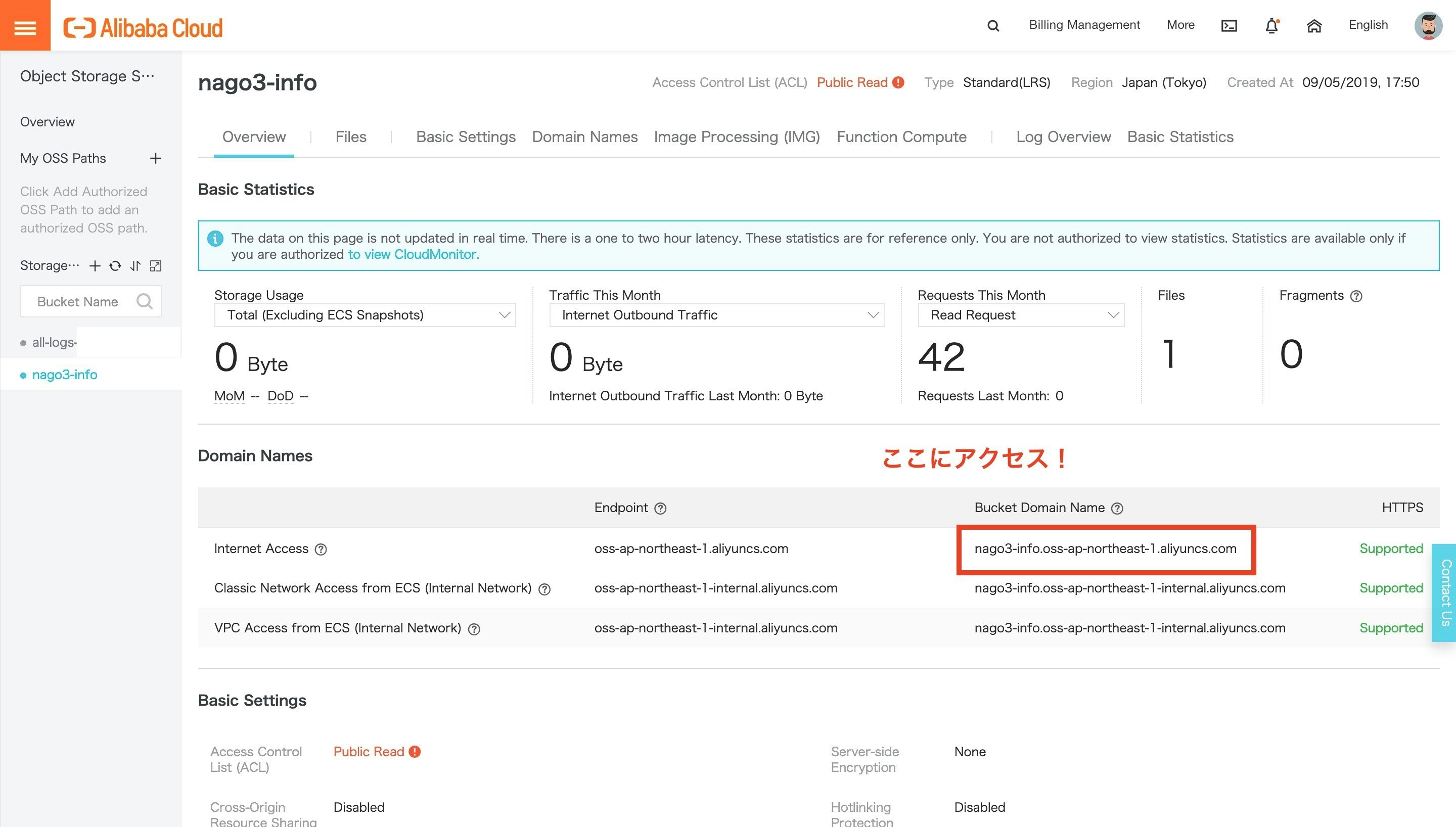Refresh the bucket list
The height and width of the screenshot is (827, 1456).
pos(115,265)
